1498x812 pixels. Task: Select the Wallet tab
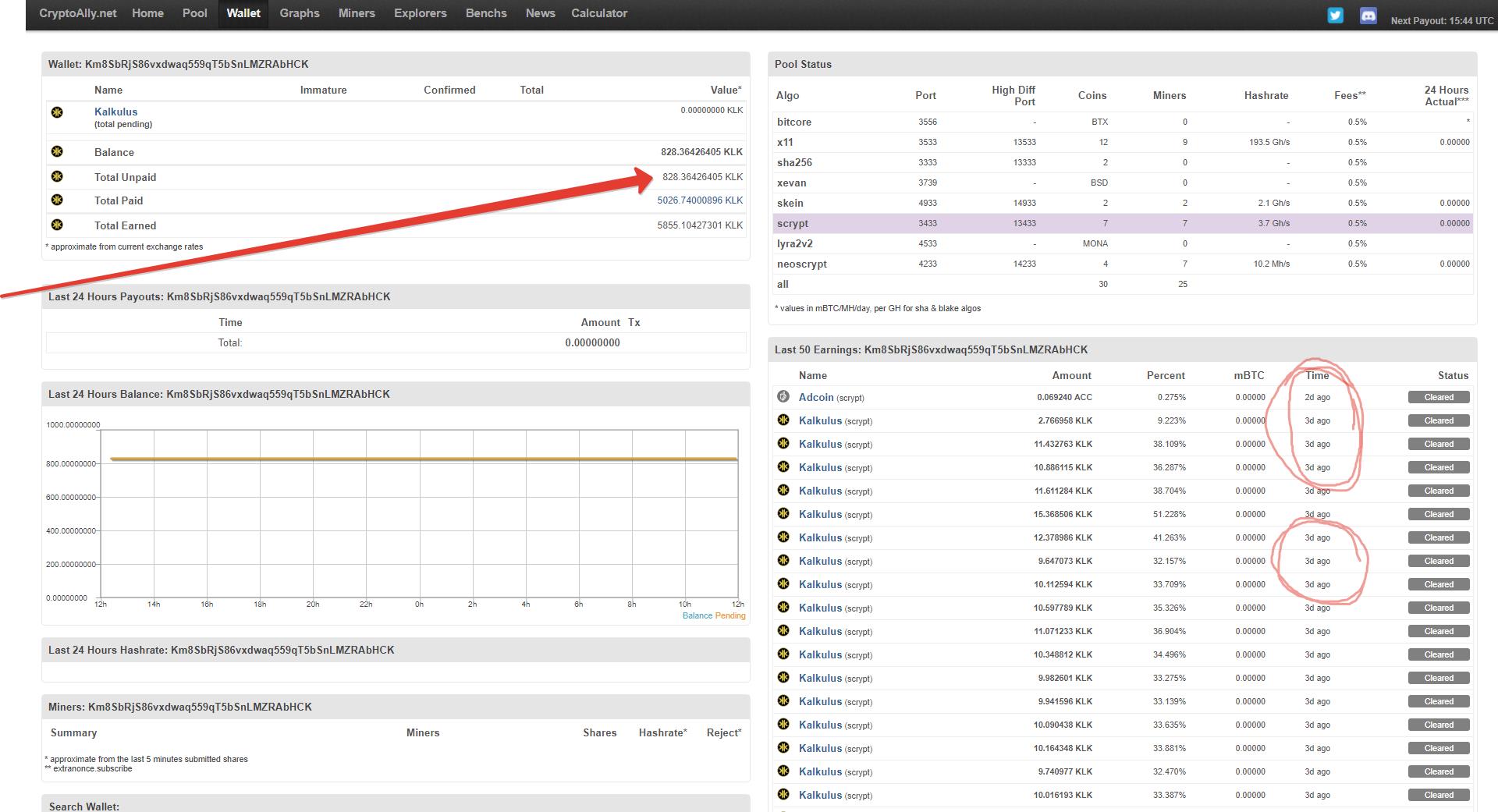[x=243, y=13]
